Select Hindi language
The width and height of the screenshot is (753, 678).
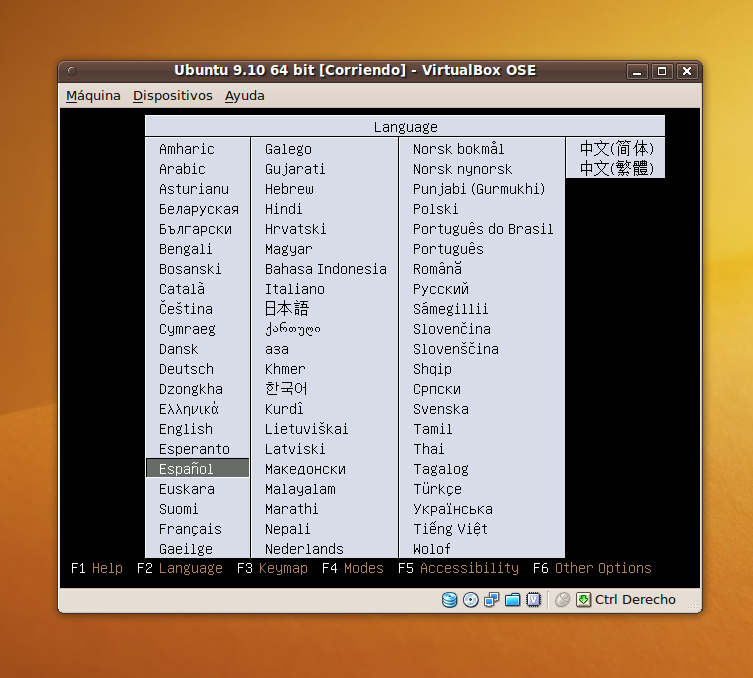click(x=283, y=209)
